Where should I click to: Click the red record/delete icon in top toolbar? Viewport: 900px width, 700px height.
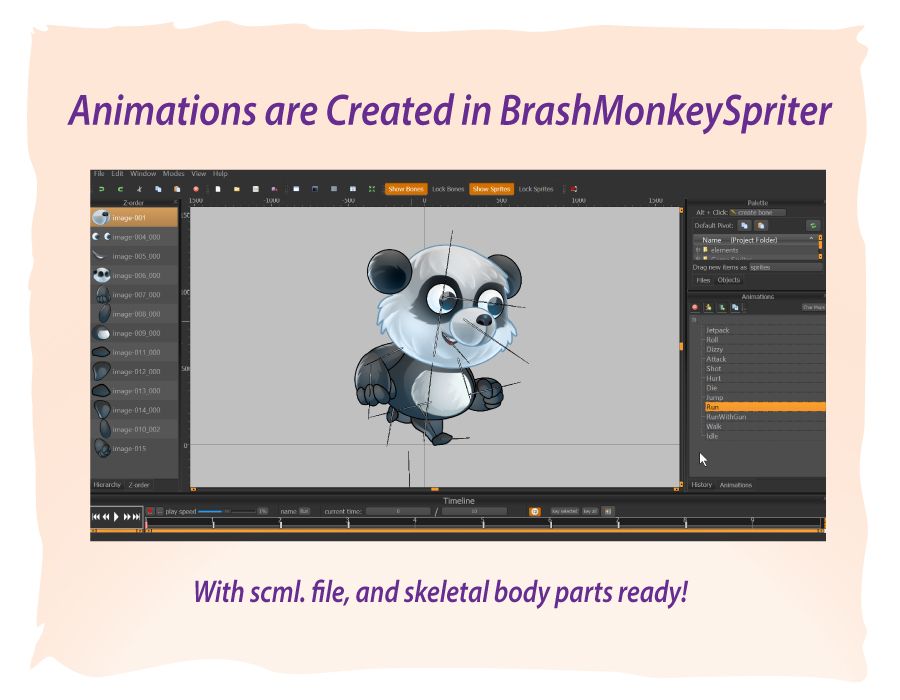click(196, 189)
